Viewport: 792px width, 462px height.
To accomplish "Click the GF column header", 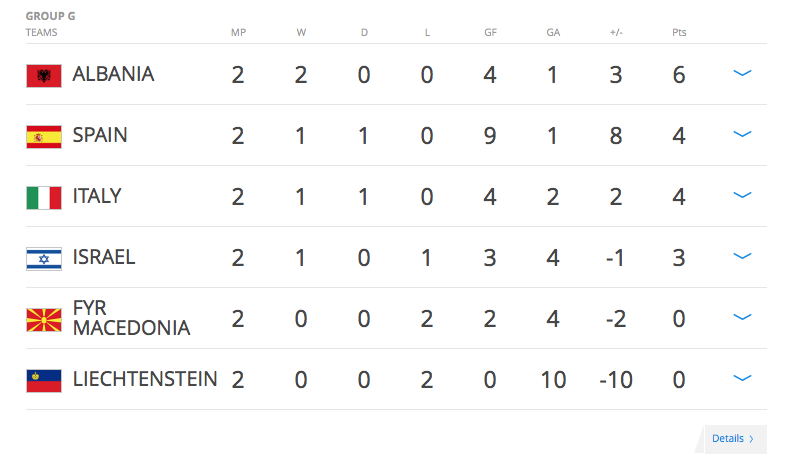I will (x=490, y=33).
